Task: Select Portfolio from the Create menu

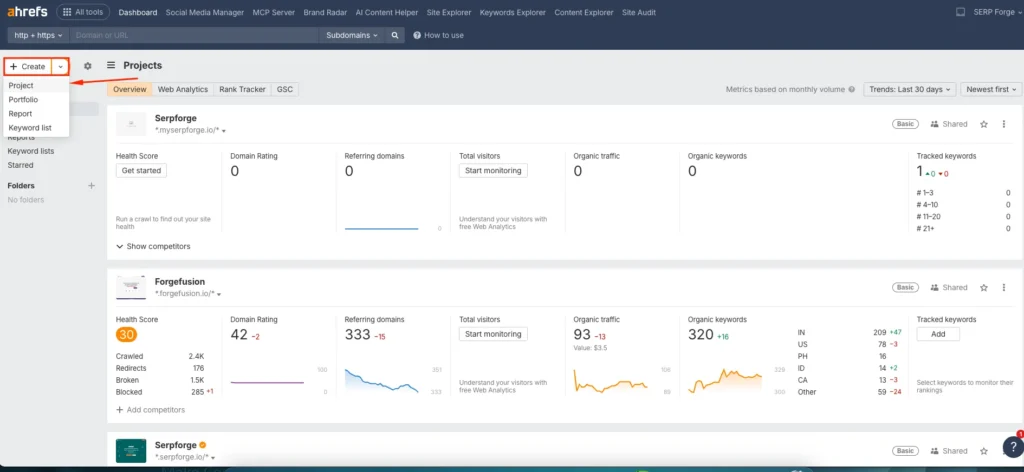Action: click(23, 100)
